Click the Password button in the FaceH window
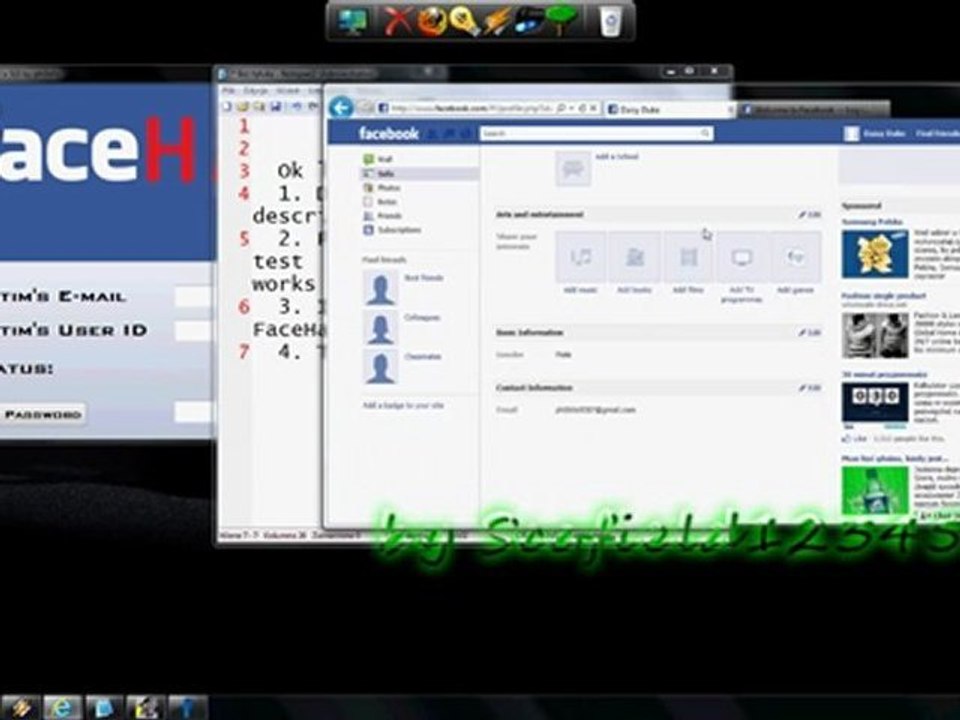 tap(42, 414)
